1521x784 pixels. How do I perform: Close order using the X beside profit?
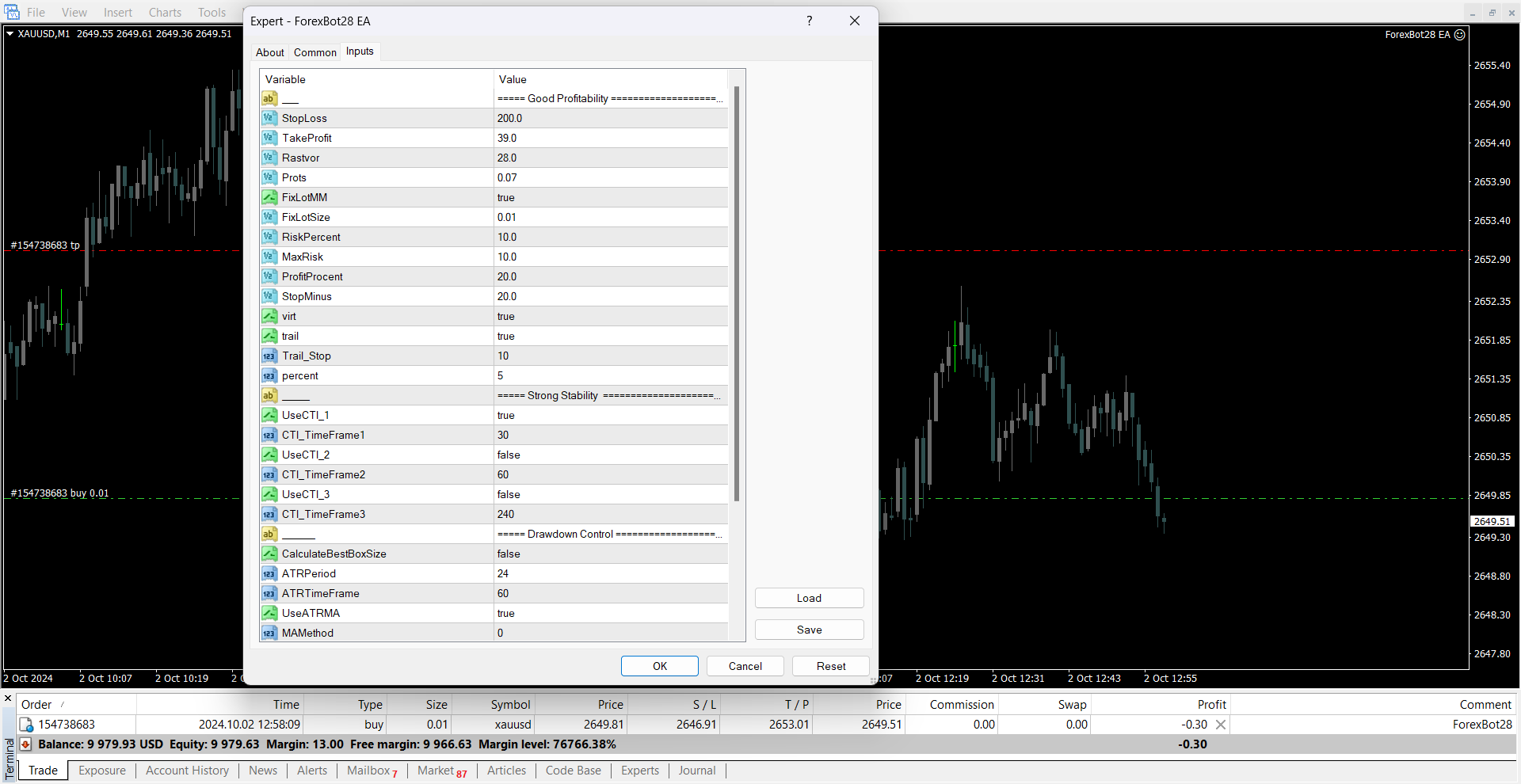pos(1221,725)
